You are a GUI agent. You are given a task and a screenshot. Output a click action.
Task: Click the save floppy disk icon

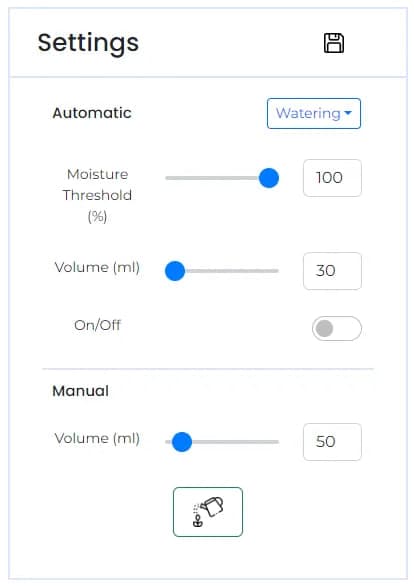click(x=334, y=43)
